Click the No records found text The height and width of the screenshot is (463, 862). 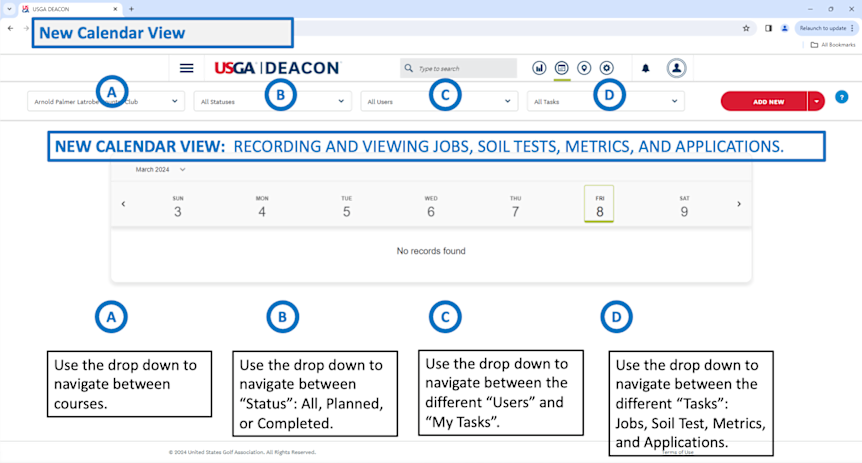(x=431, y=251)
